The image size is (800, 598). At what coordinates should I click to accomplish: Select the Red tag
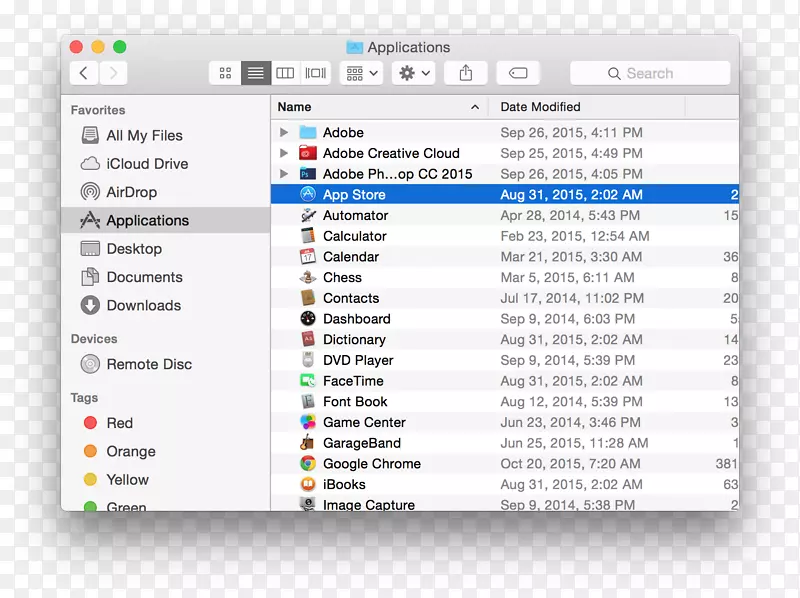click(x=119, y=423)
